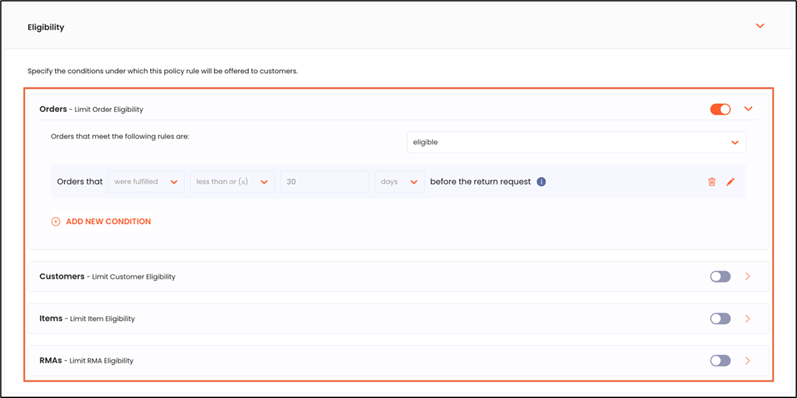Disable the Orders eligibility toggle

tap(720, 109)
